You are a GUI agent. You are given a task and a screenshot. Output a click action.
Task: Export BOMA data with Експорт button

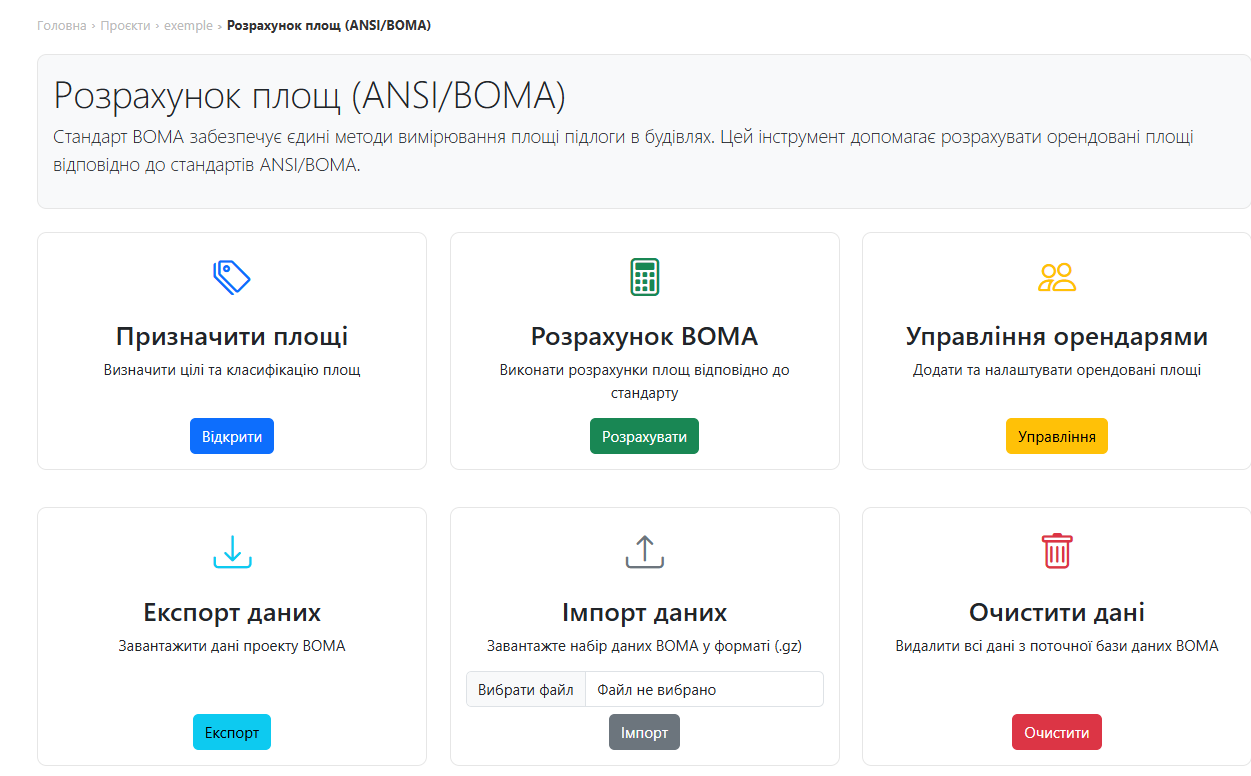pyautogui.click(x=232, y=732)
